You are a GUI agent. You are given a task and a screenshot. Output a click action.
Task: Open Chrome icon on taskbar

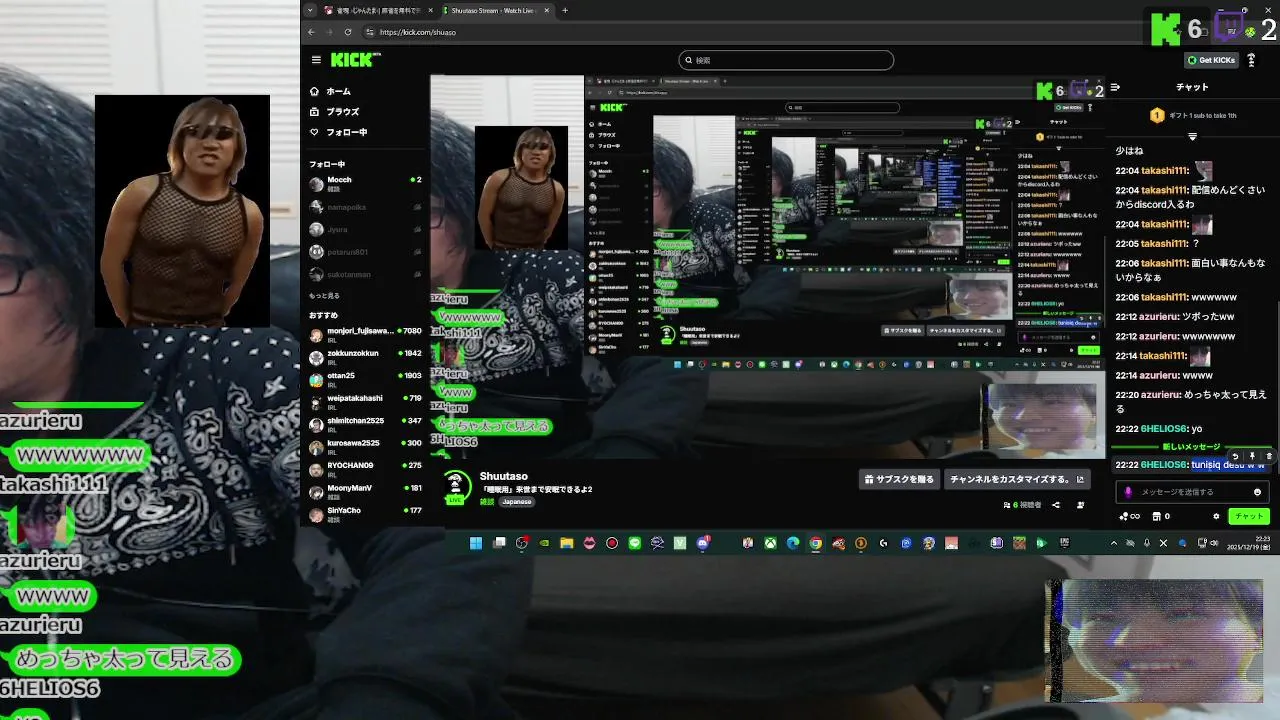tap(816, 543)
